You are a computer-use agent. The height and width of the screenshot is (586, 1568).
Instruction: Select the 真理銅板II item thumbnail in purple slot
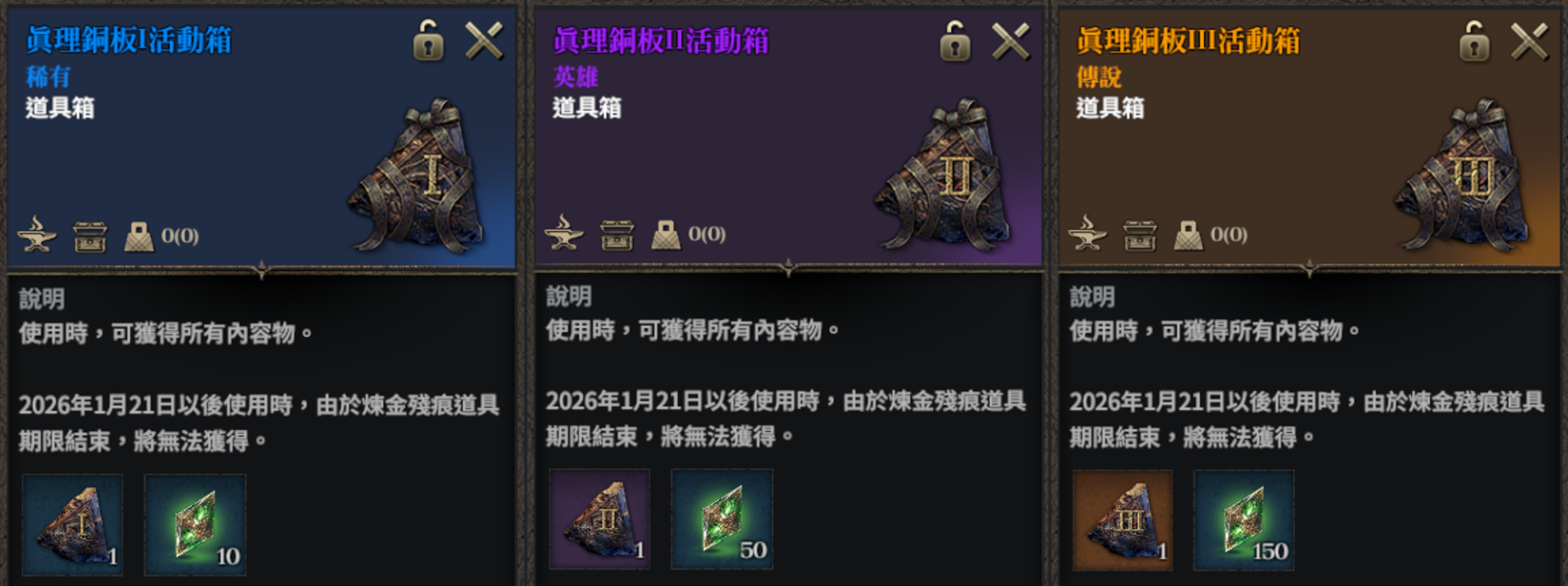click(x=600, y=519)
